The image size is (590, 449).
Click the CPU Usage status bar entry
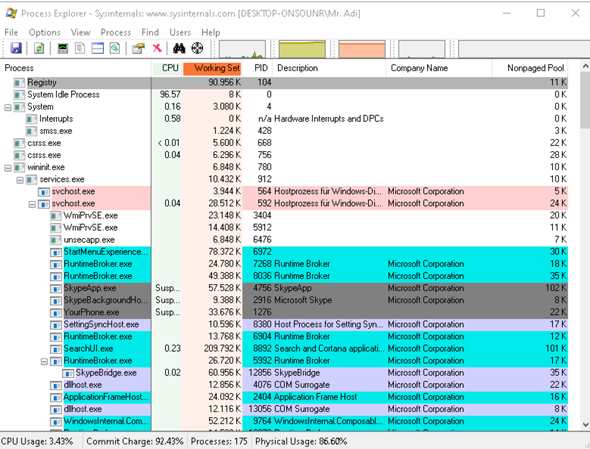click(x=37, y=441)
